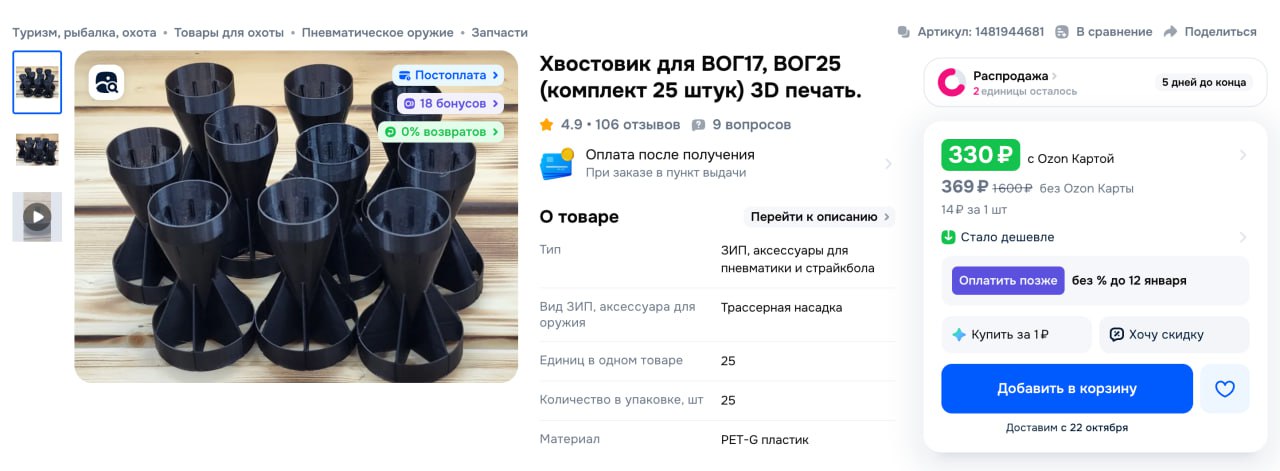Click the green 'Стало дешевле' price drop icon
Image resolution: width=1280 pixels, height=471 pixels.
948,237
